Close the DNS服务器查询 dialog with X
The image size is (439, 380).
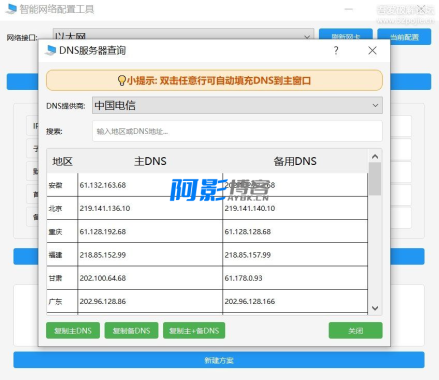(372, 50)
